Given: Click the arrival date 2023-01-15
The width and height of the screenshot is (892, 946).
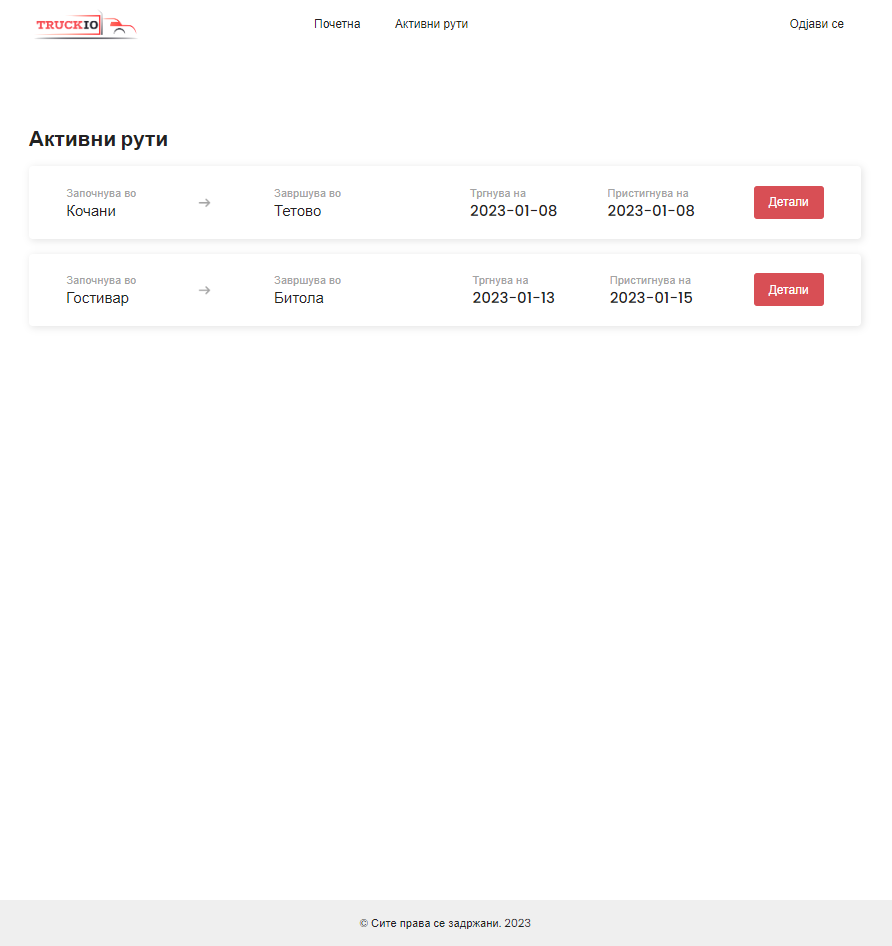Looking at the screenshot, I should [x=651, y=298].
